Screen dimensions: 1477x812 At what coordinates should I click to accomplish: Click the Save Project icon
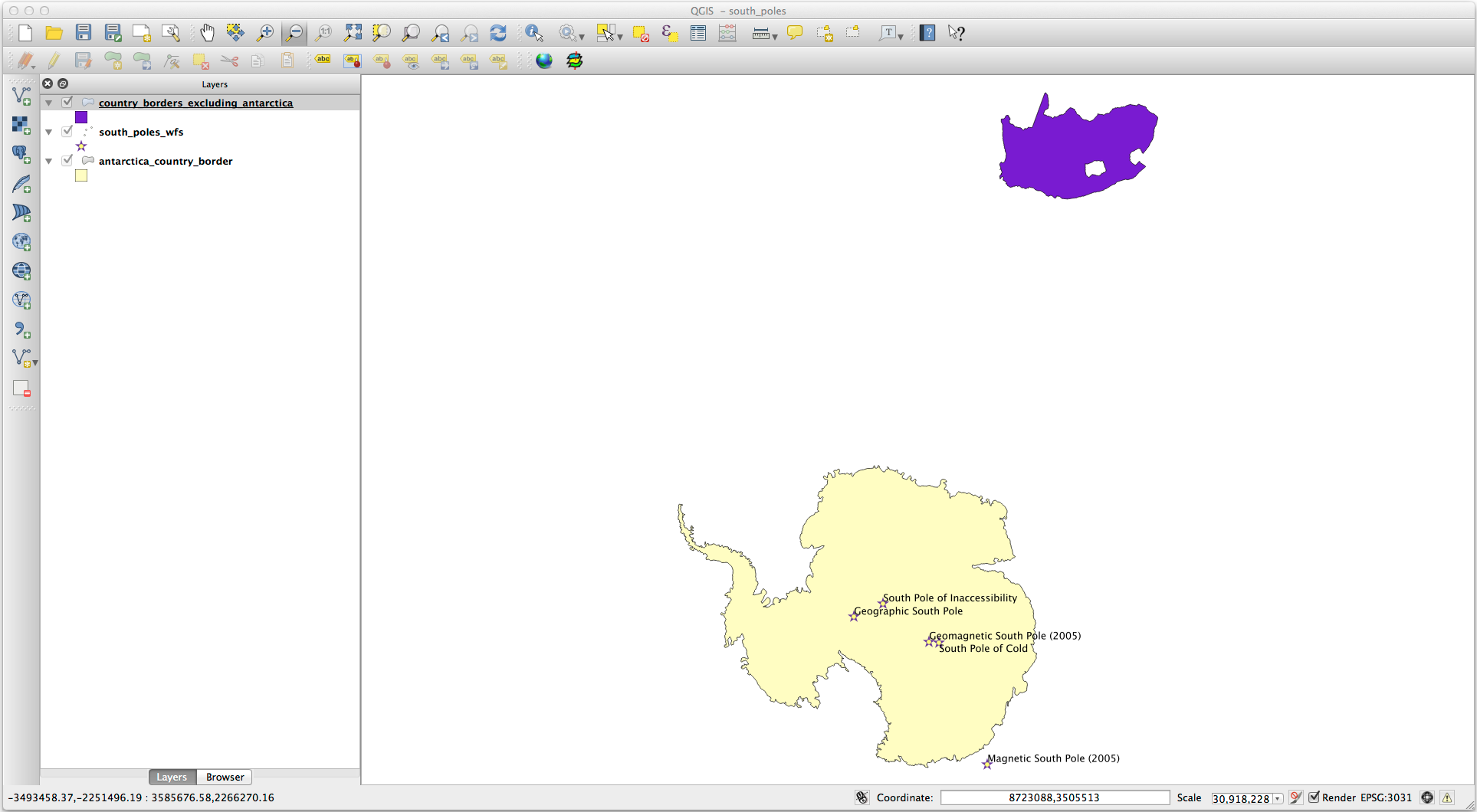pos(84,33)
